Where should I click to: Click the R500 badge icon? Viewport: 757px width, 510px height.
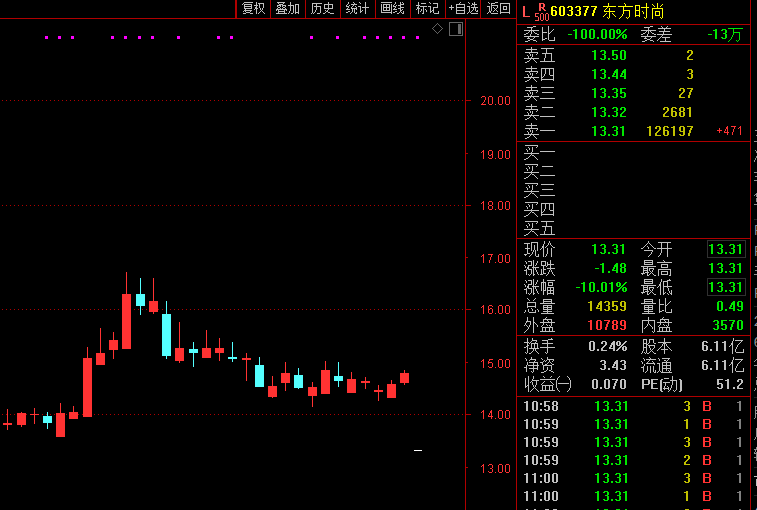click(x=542, y=12)
